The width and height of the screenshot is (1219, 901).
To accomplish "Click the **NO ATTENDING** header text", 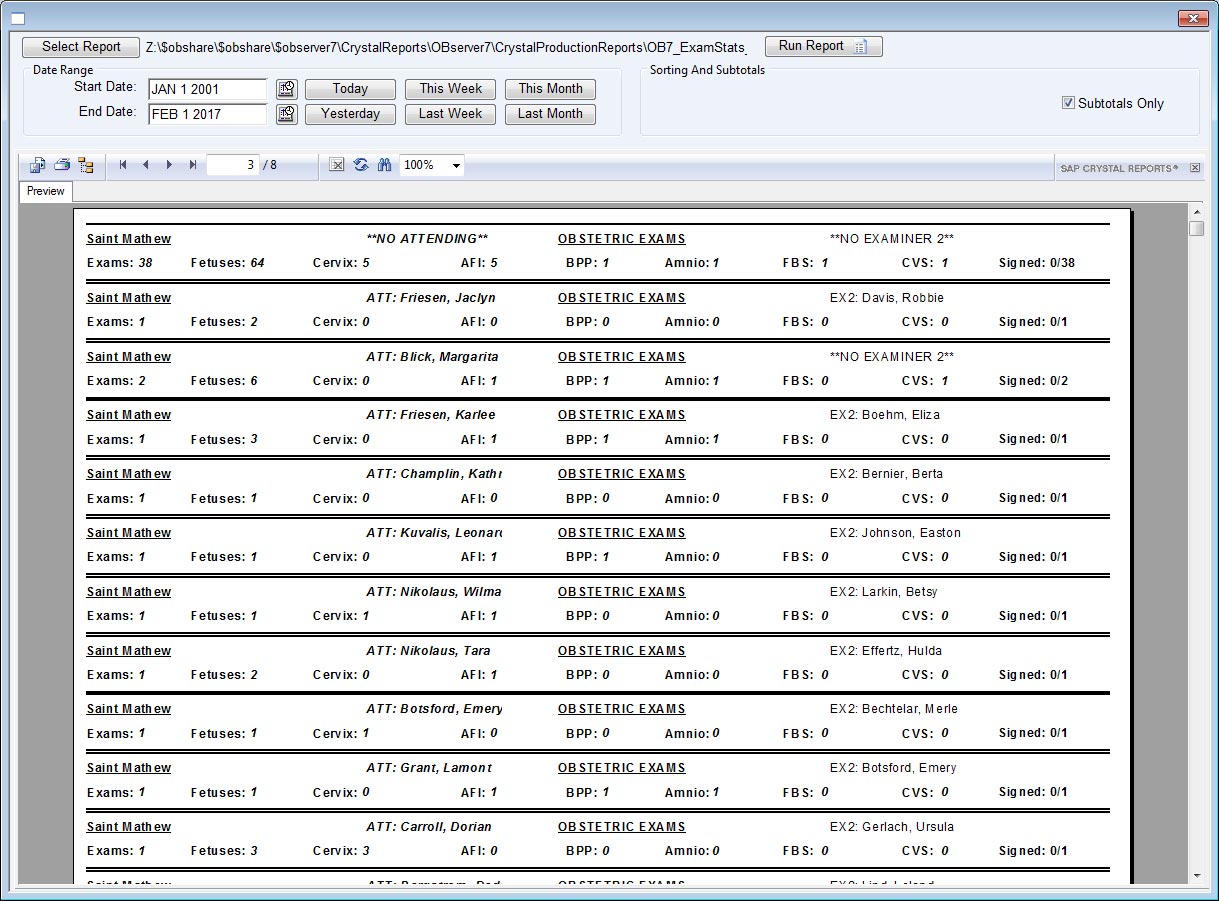I will [427, 239].
